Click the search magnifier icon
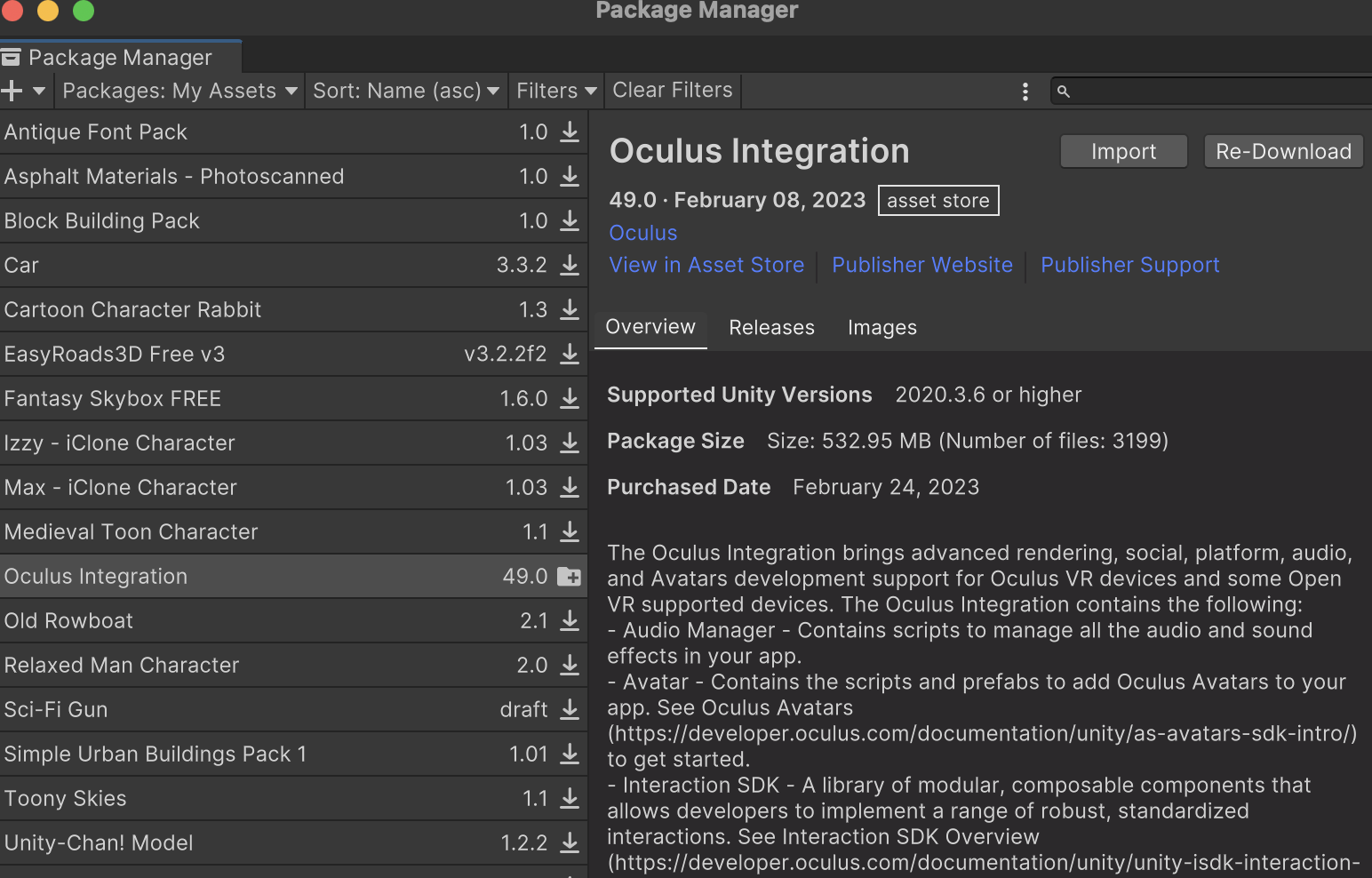 1064,91
